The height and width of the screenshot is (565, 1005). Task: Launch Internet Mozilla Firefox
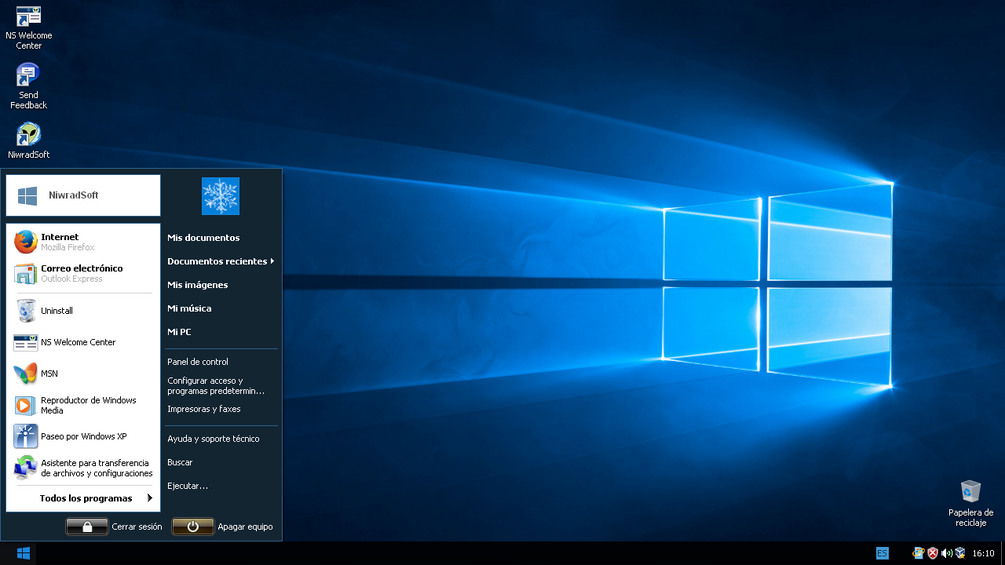coord(82,242)
